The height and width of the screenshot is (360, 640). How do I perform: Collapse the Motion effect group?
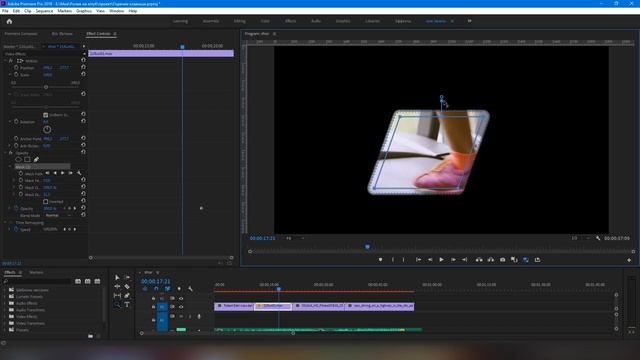(x=6, y=61)
